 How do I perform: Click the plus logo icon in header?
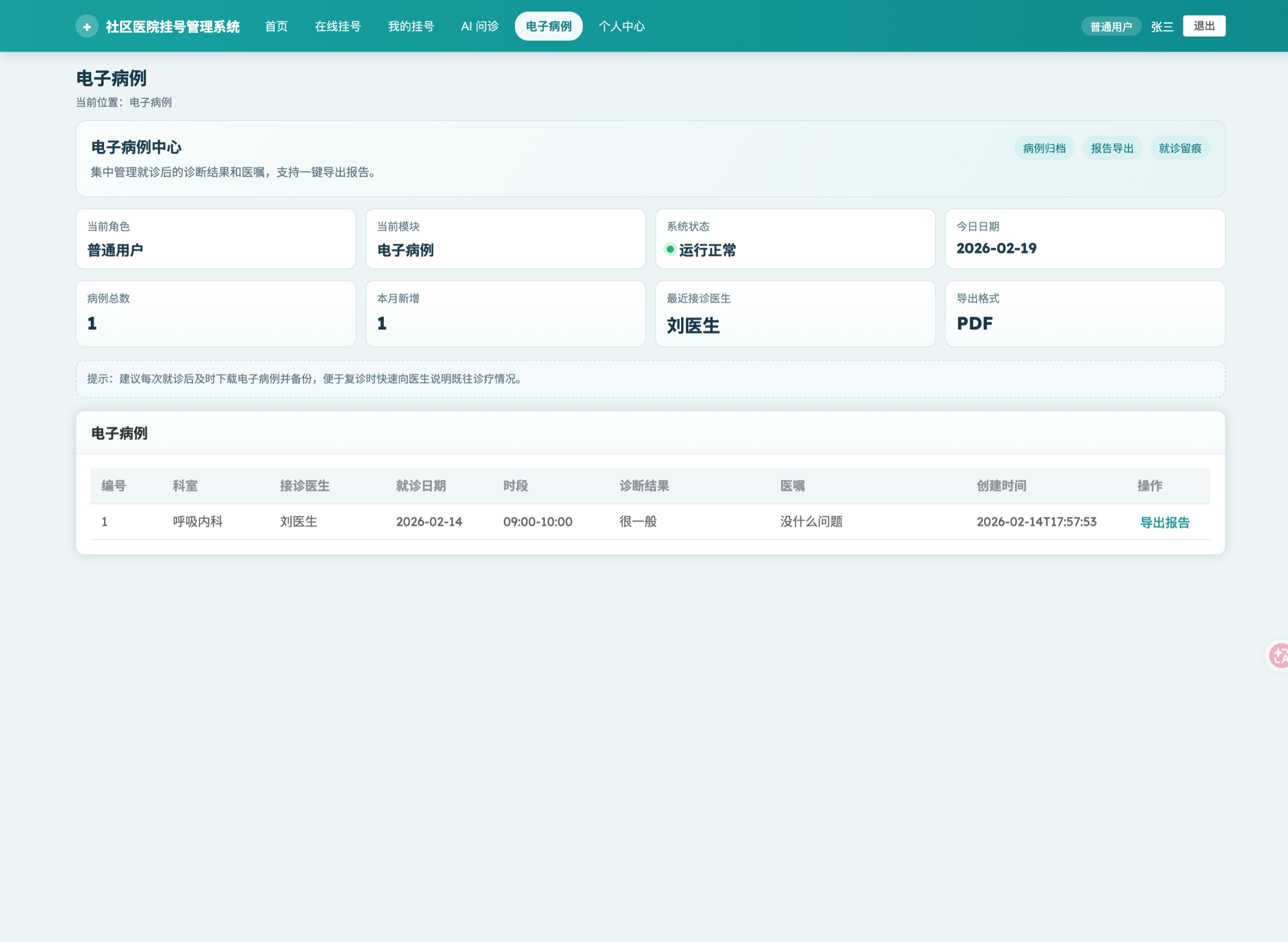click(87, 26)
